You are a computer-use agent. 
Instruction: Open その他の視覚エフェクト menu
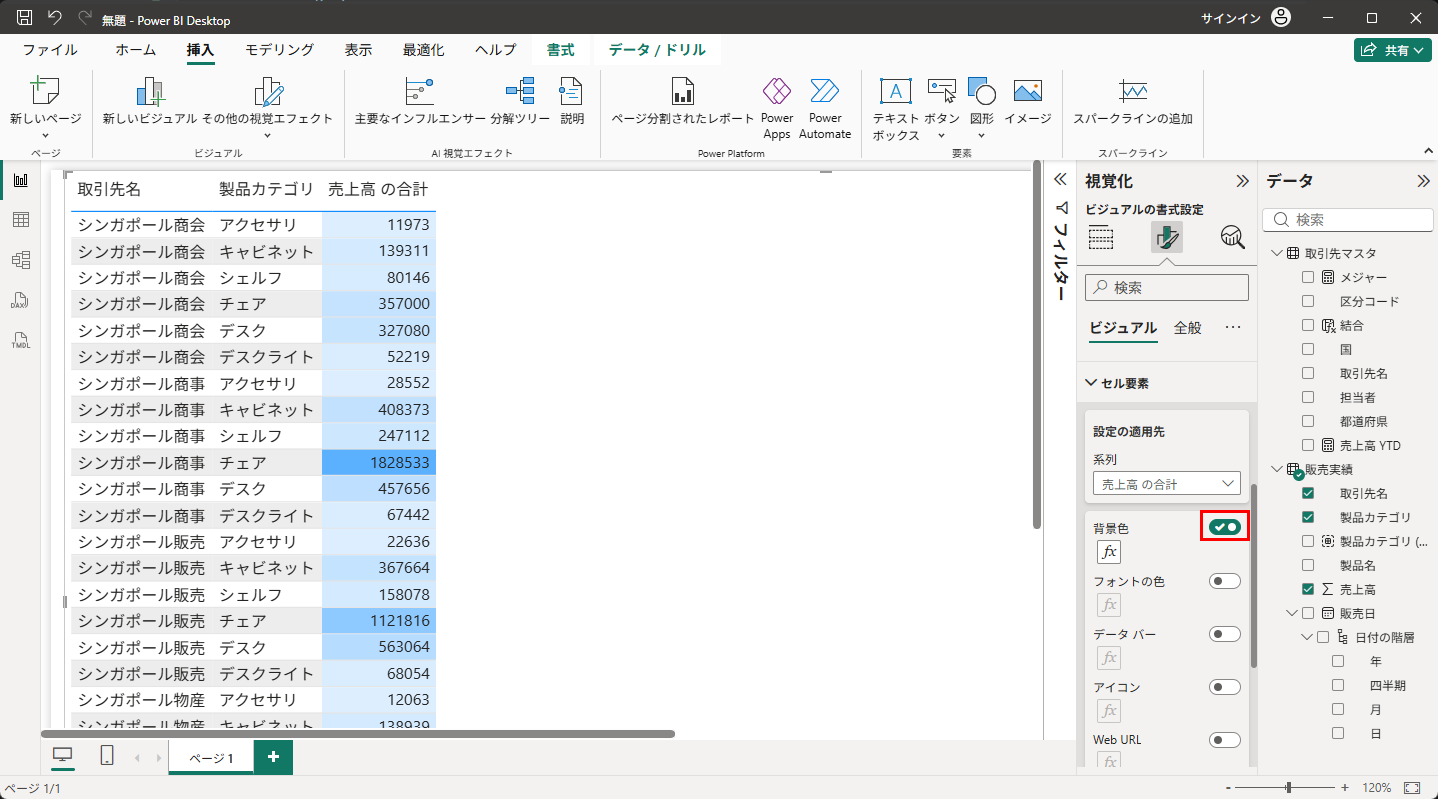(x=267, y=108)
